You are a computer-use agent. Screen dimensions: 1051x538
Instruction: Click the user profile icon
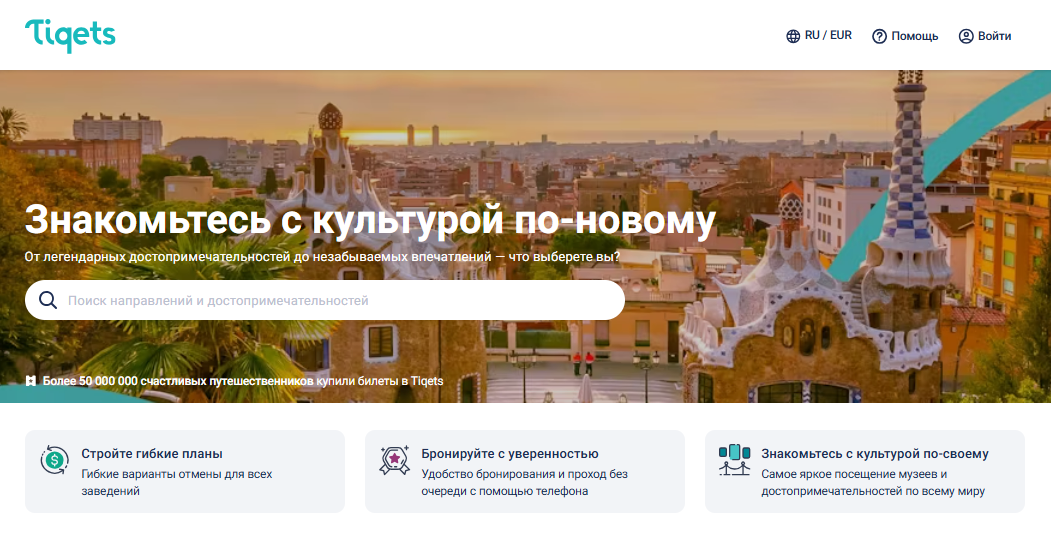pyautogui.click(x=966, y=36)
